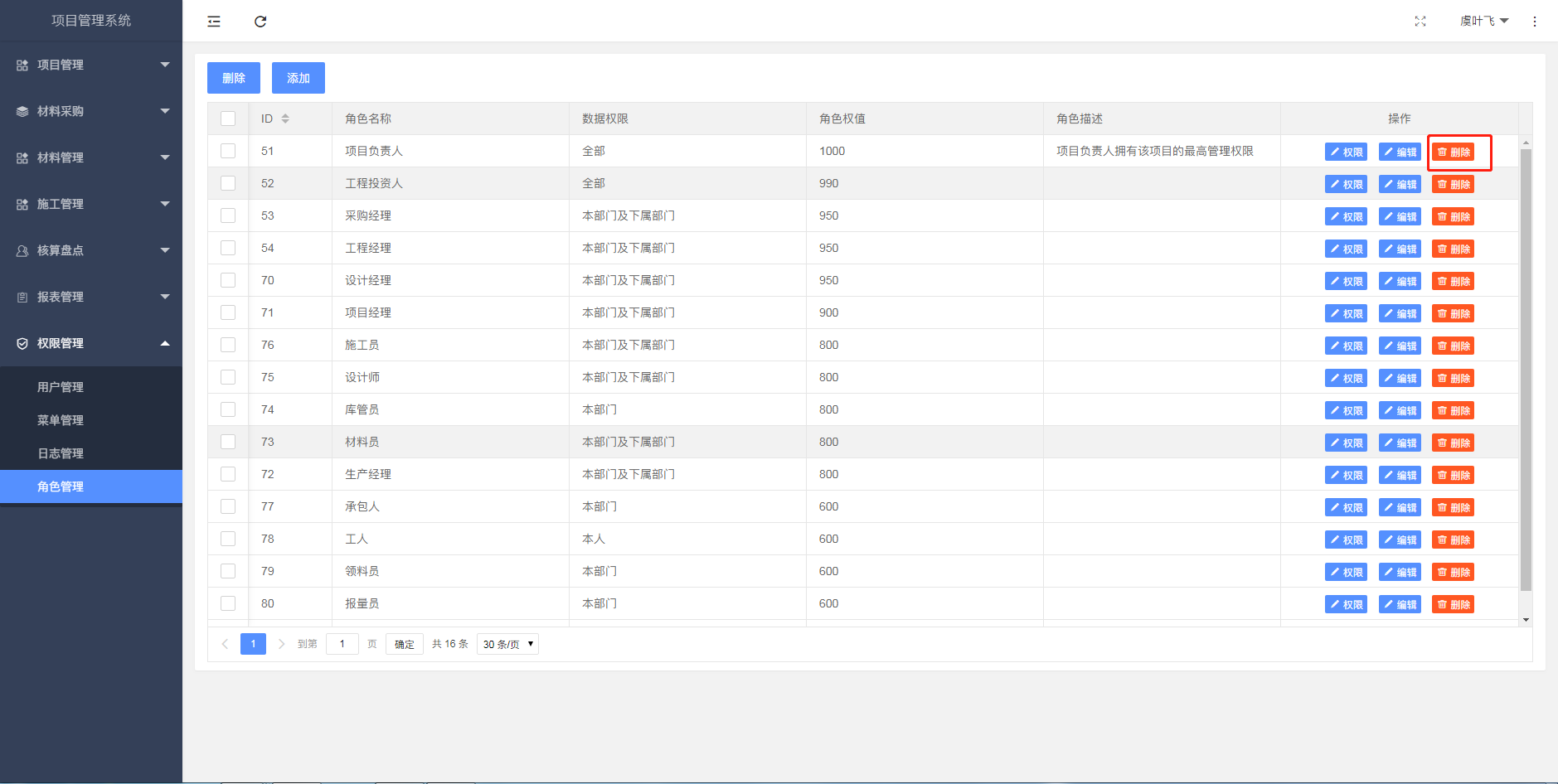Select checkbox for 施工员 row
Image resolution: width=1558 pixels, height=784 pixels.
[x=228, y=345]
